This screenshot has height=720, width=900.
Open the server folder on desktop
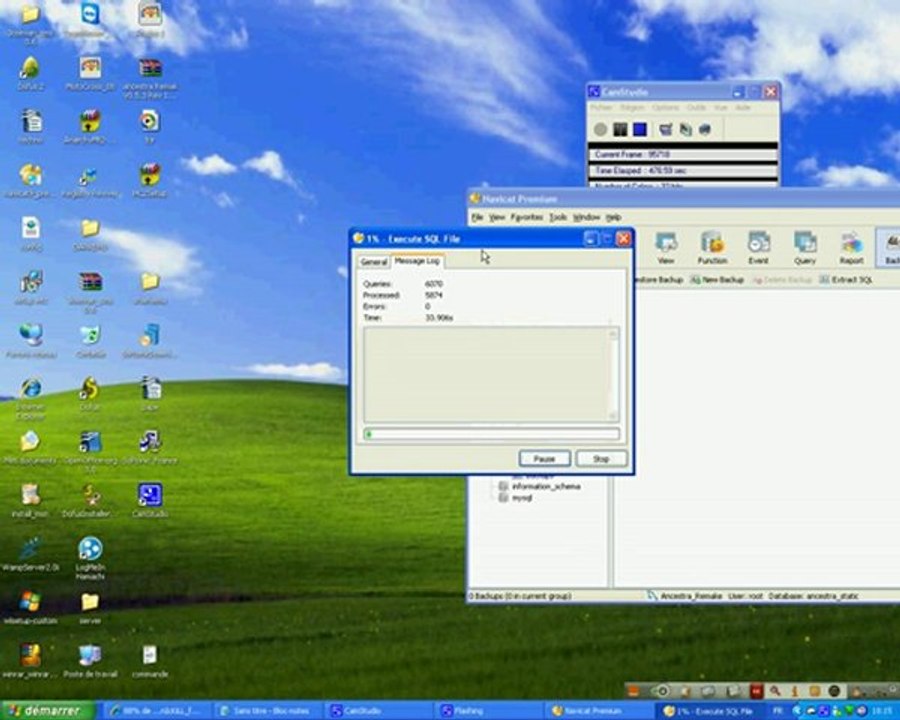(90, 608)
